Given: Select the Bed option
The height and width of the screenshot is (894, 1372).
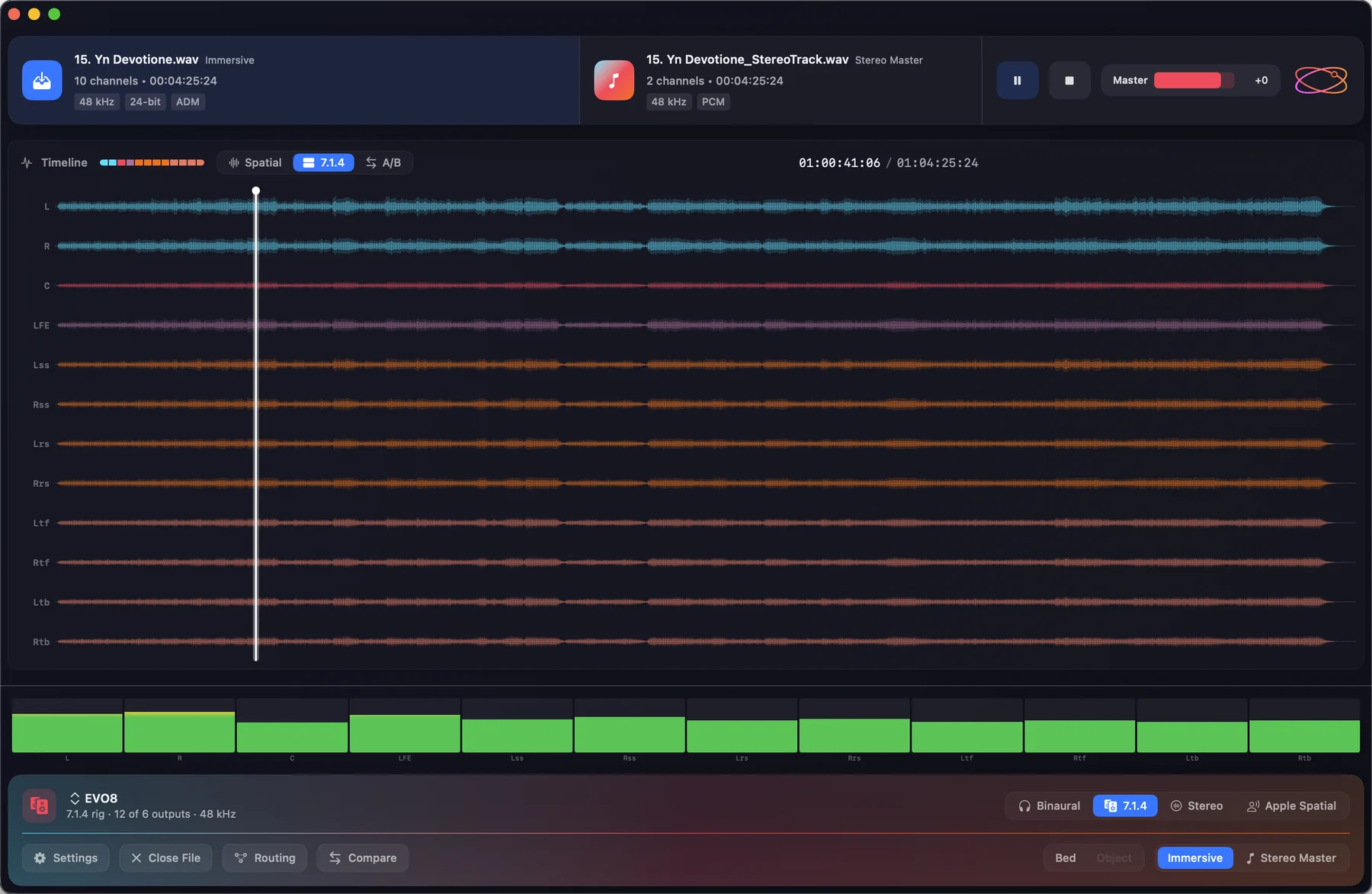Looking at the screenshot, I should 1066,857.
